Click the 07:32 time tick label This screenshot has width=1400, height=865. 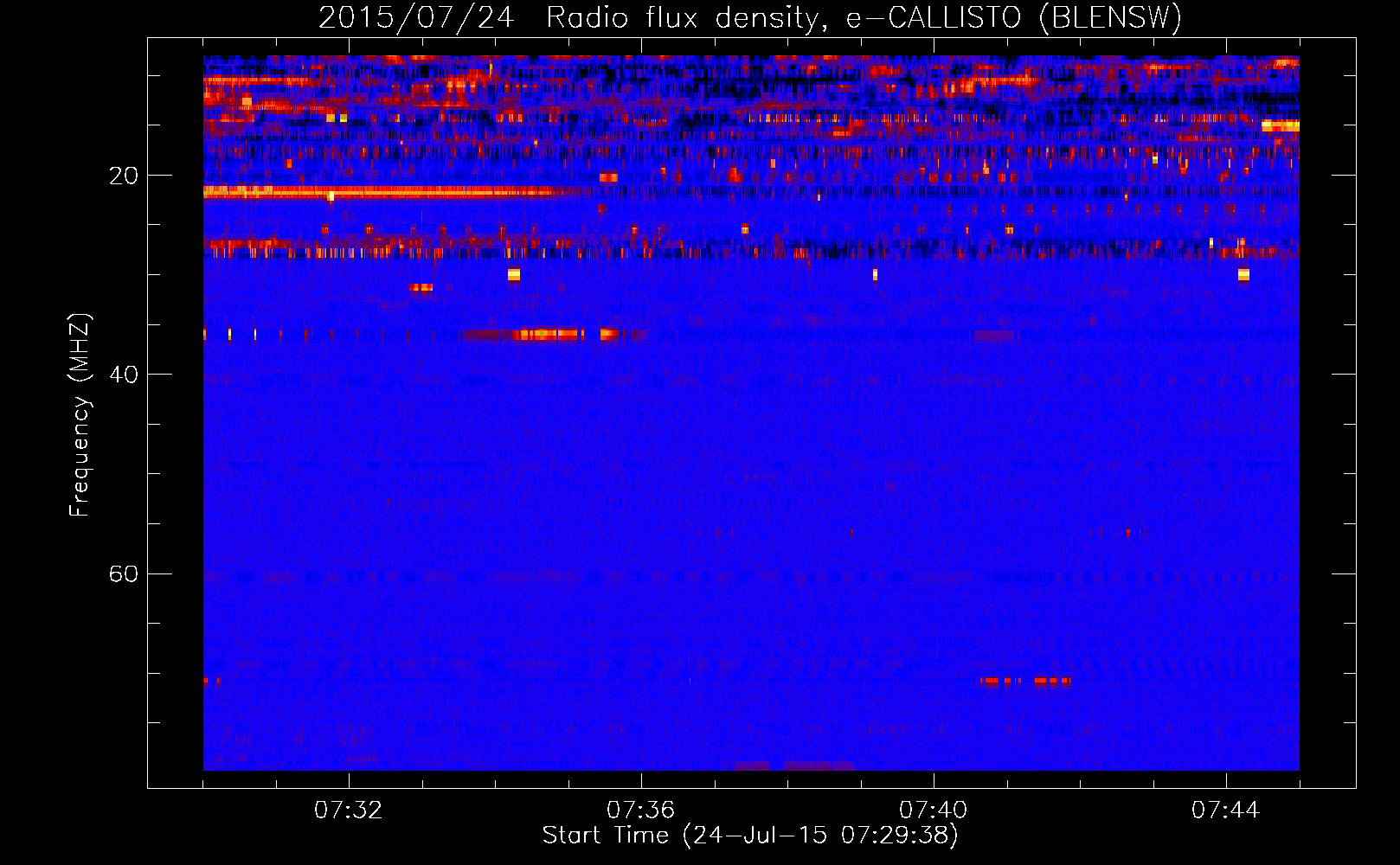pyautogui.click(x=348, y=811)
